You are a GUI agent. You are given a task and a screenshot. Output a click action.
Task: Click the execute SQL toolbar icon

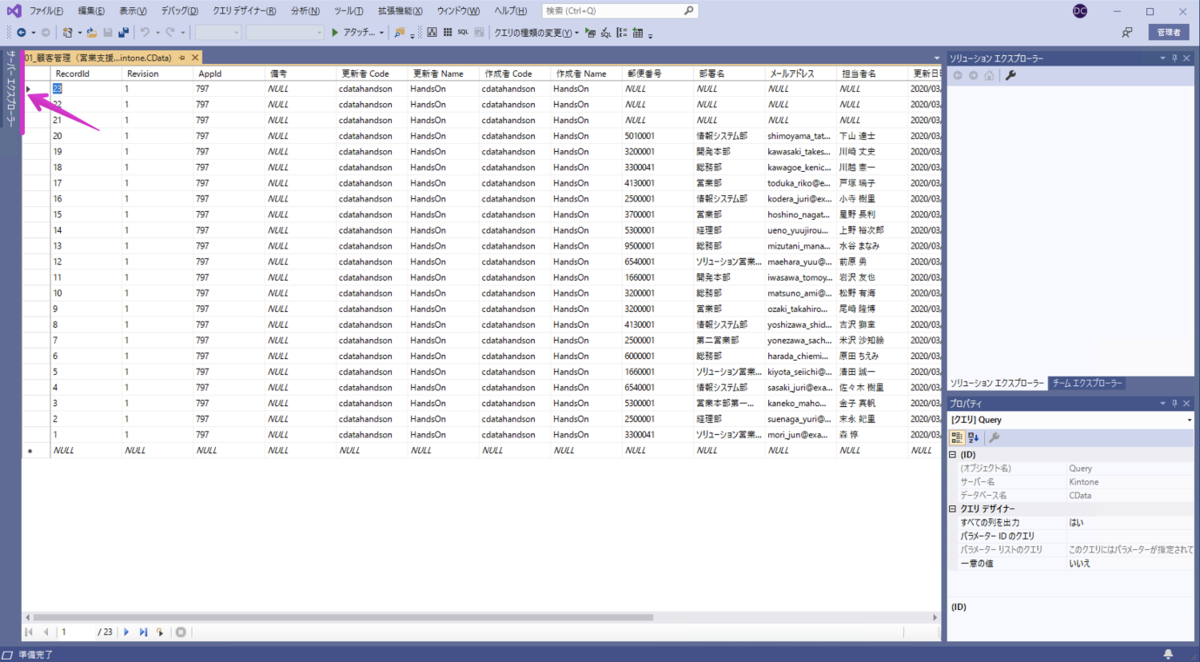[x=590, y=32]
